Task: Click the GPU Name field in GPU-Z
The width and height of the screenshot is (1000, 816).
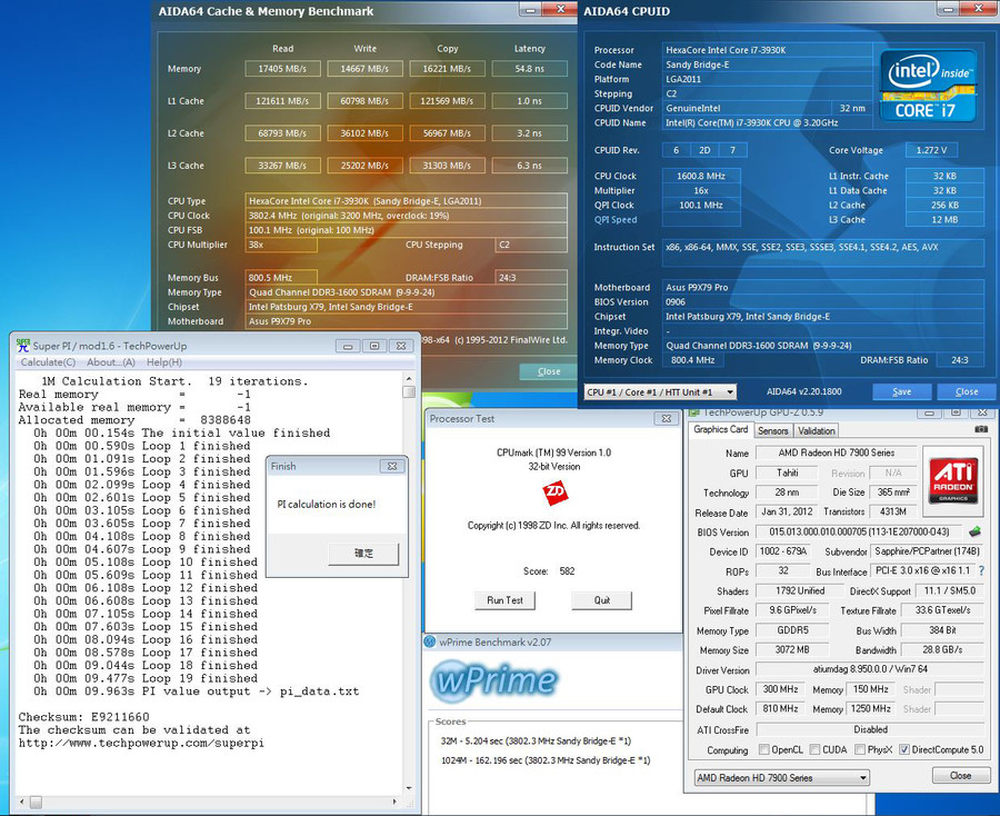Action: click(x=836, y=453)
